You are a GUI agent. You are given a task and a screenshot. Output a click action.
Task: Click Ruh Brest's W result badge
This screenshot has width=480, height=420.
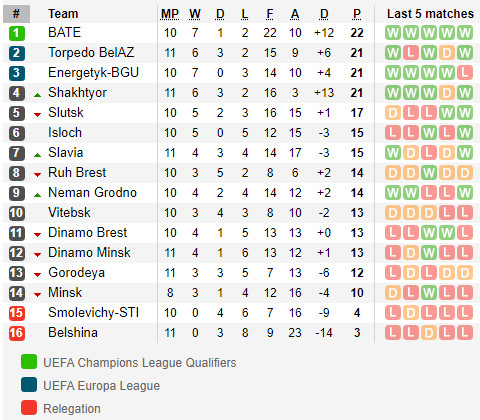click(429, 173)
